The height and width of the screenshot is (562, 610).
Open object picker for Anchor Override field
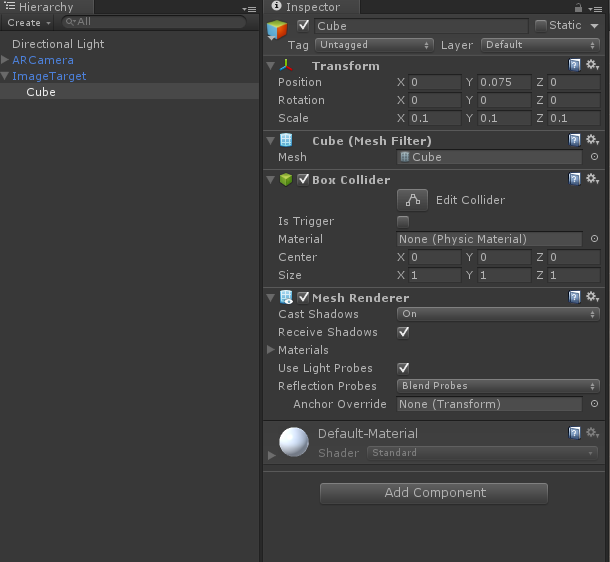pyautogui.click(x=594, y=404)
